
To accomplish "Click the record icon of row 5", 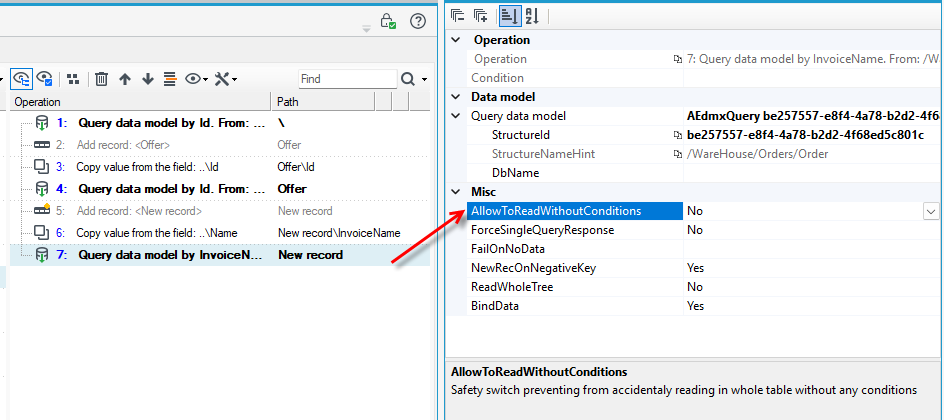I will coord(42,211).
